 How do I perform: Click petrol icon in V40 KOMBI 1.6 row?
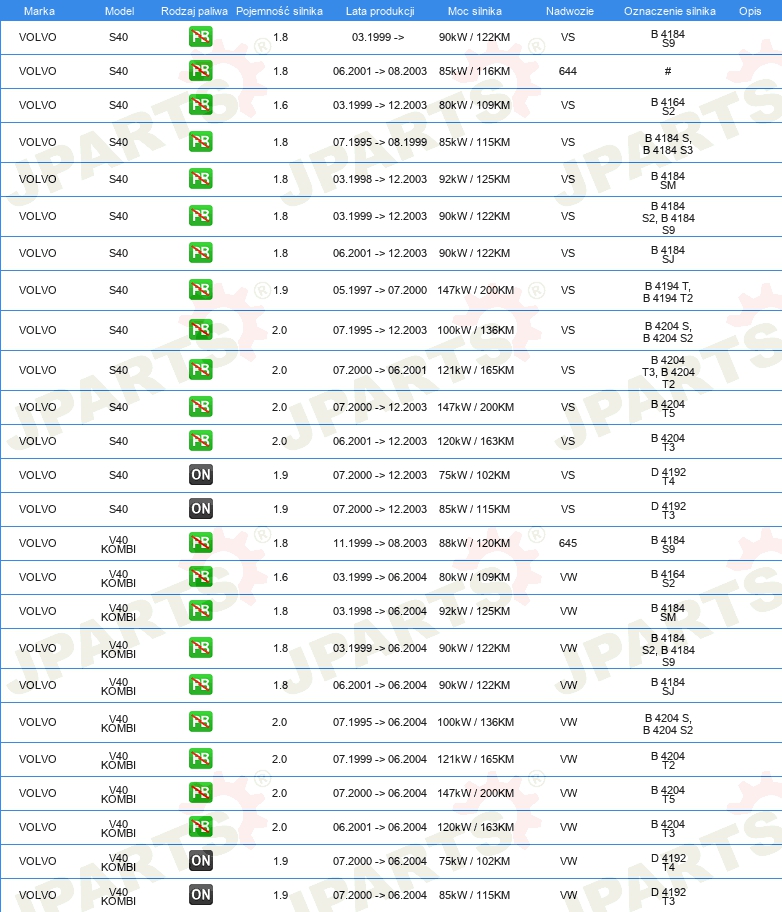click(x=201, y=577)
